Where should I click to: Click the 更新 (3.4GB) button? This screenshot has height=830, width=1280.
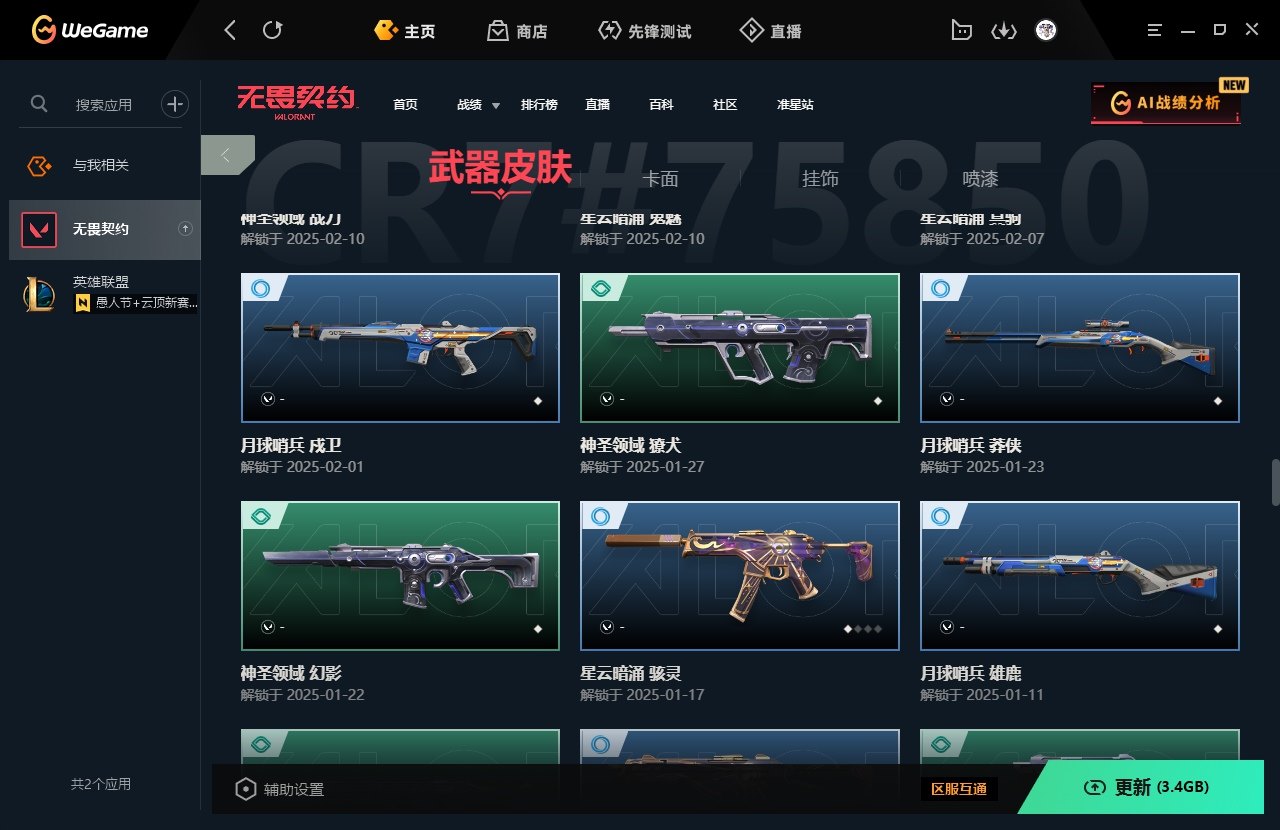coord(1146,787)
